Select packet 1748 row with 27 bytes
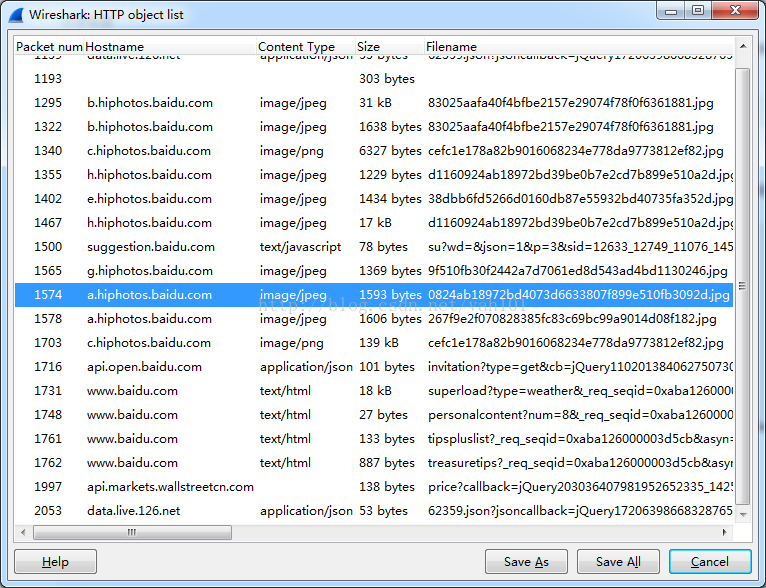Screen dimensions: 766x588 (x=374, y=415)
